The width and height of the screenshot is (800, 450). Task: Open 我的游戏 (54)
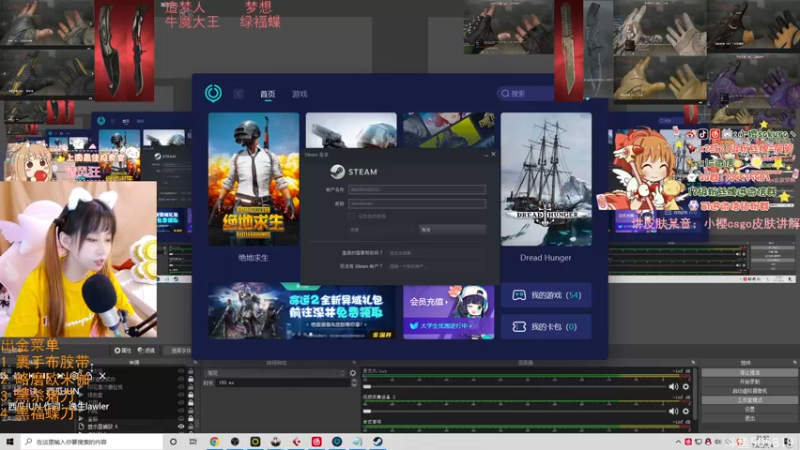click(546, 295)
